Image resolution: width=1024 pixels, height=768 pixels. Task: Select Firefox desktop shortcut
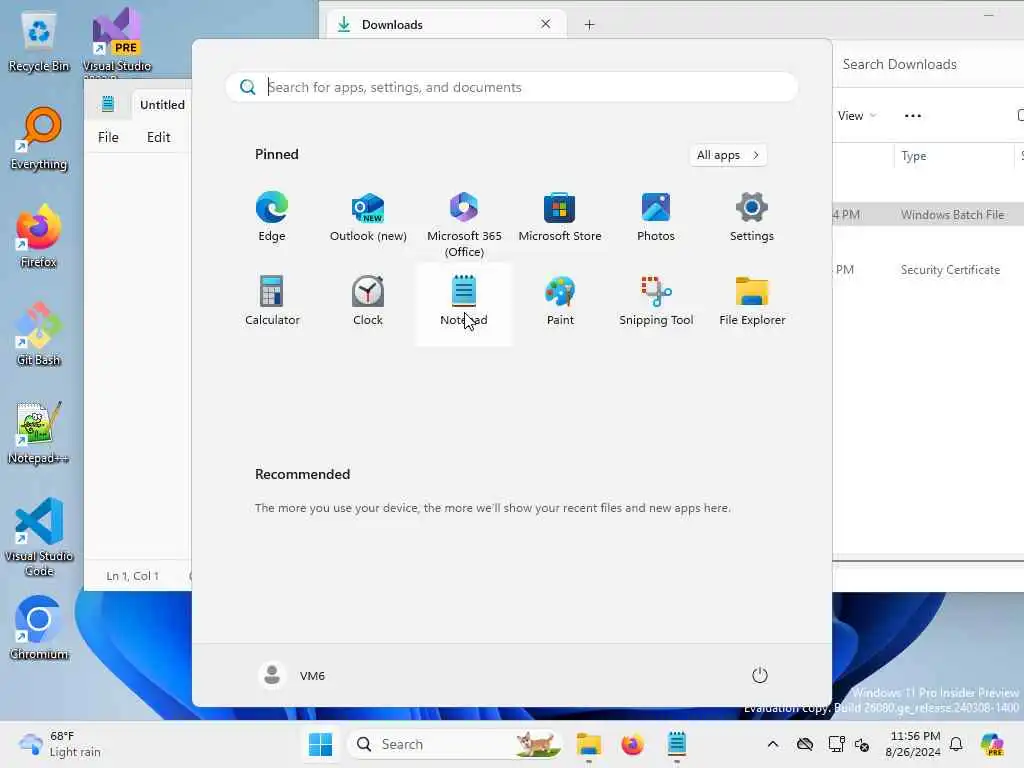click(x=39, y=236)
